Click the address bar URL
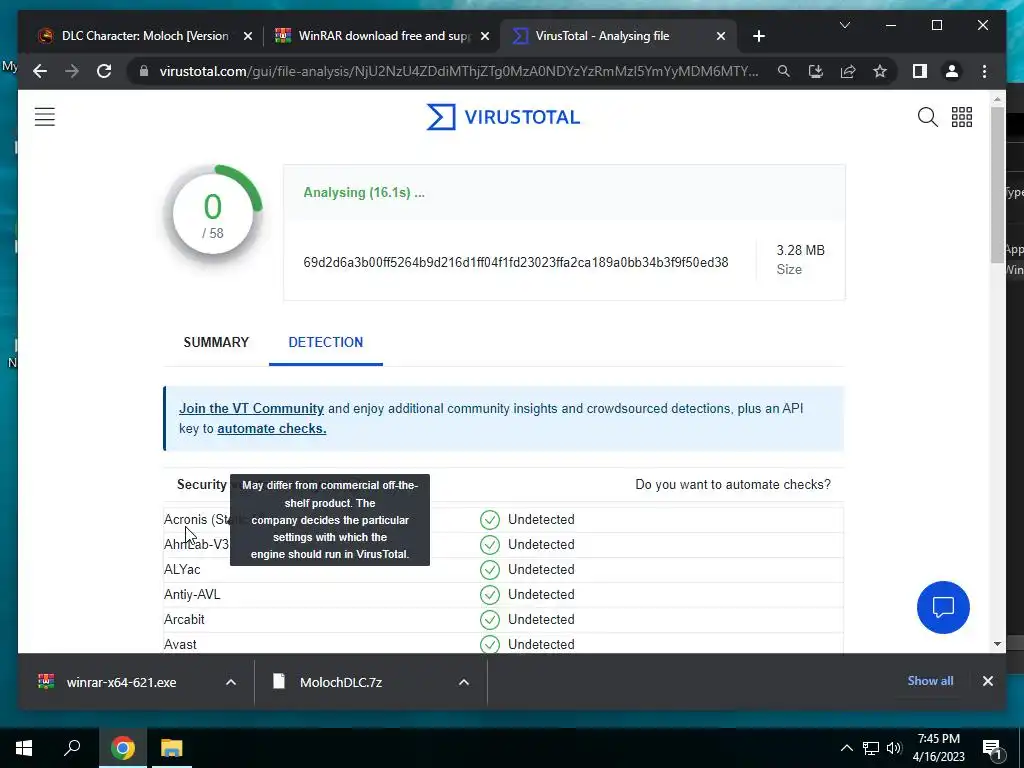Screen dimensions: 1024x768 click(x=458, y=71)
